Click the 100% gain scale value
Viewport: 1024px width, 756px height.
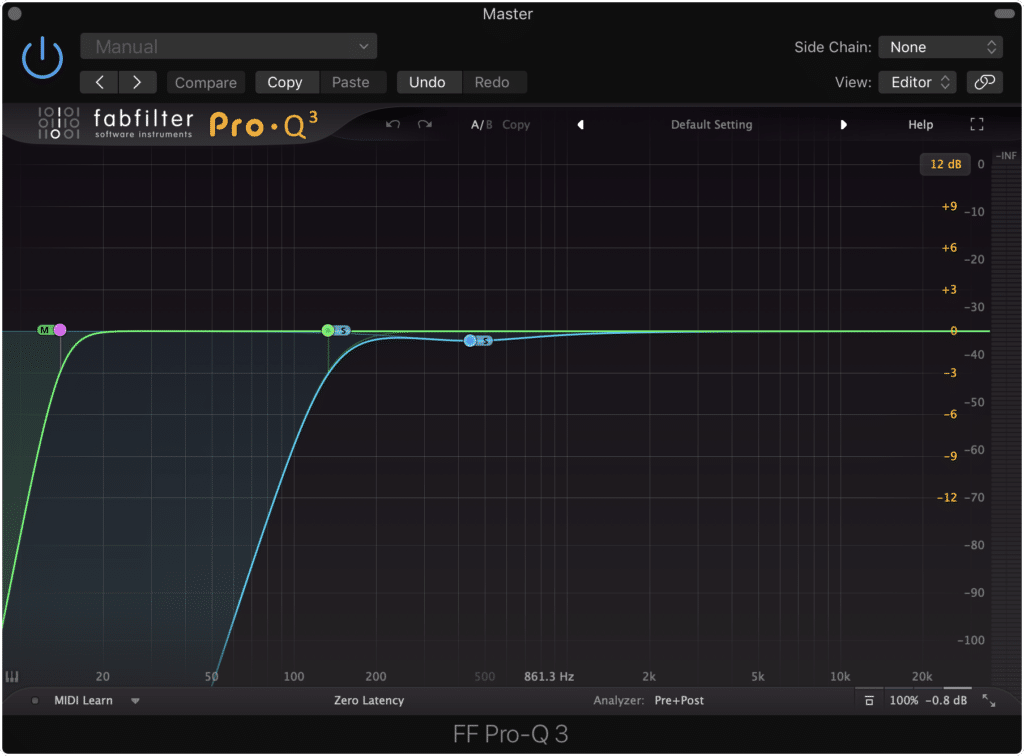904,701
